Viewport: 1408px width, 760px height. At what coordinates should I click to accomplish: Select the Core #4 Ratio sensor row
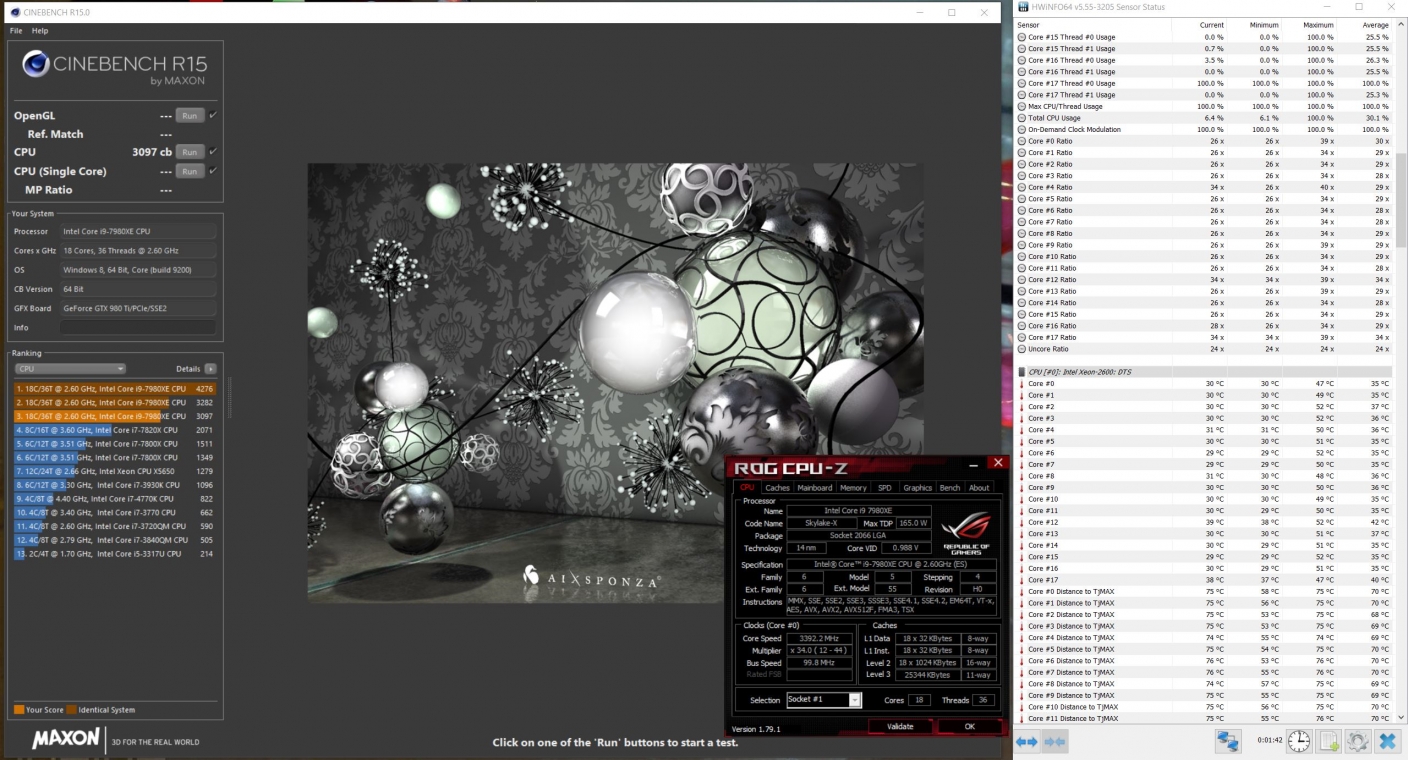point(1204,187)
